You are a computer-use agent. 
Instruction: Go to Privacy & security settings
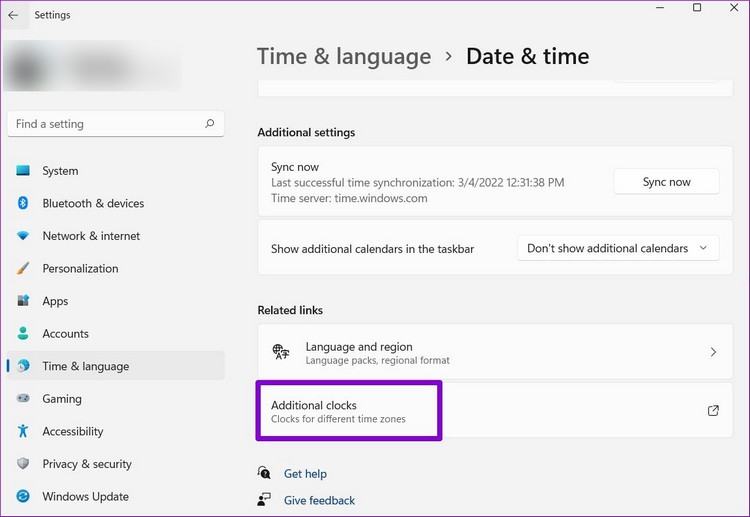(86, 464)
